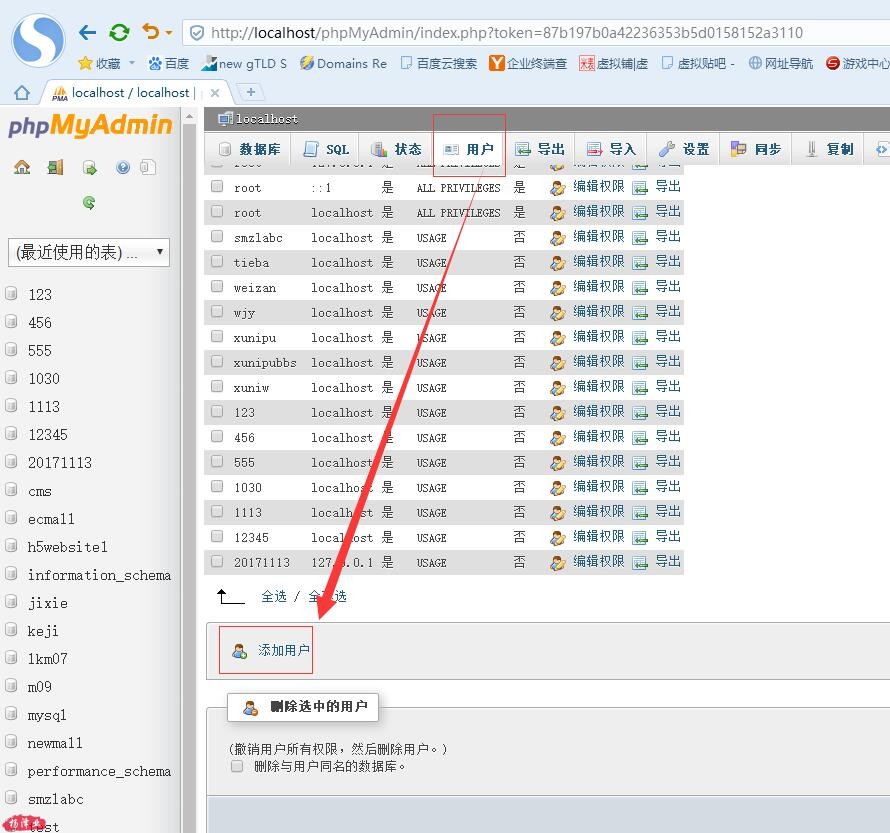Open the query window icon in sidebar
Image resolution: width=890 pixels, height=833 pixels.
coord(90,167)
